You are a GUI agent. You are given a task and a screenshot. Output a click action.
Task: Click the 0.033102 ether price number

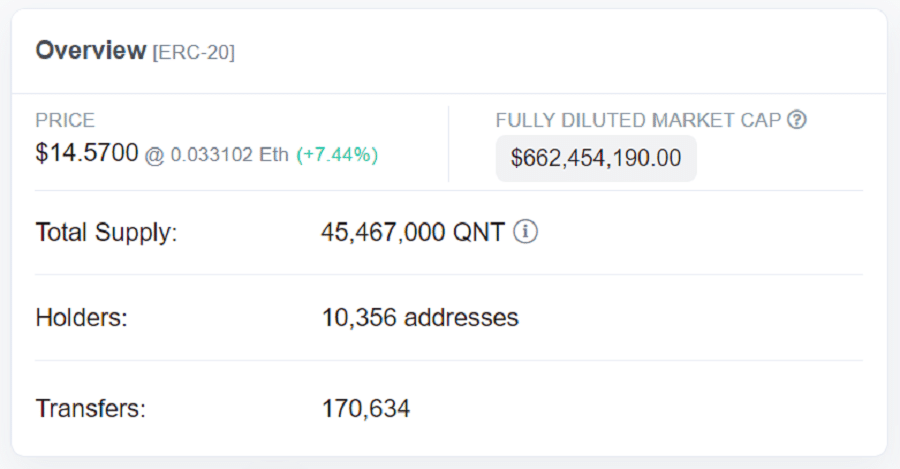click(206, 155)
